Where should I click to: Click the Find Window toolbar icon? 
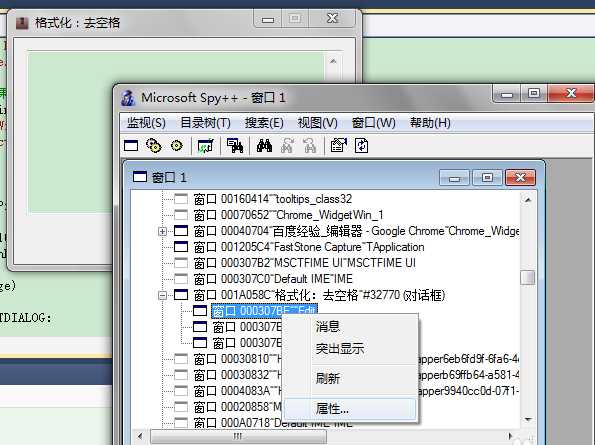[235, 146]
